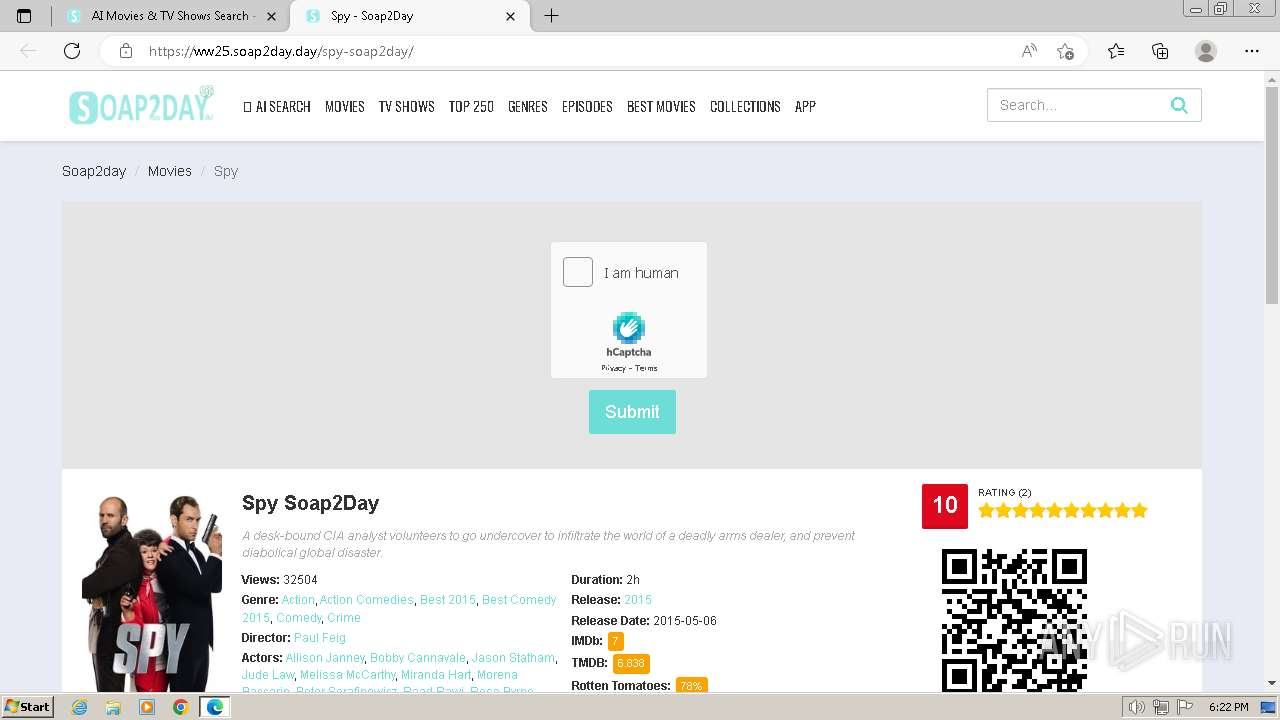Open the APP menu item

[805, 106]
